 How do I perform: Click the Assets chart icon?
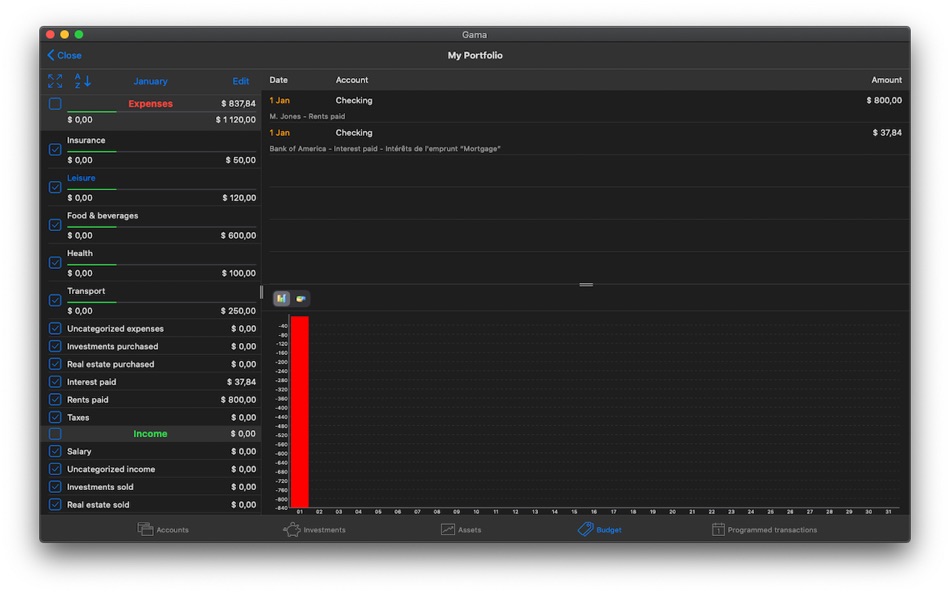point(448,529)
